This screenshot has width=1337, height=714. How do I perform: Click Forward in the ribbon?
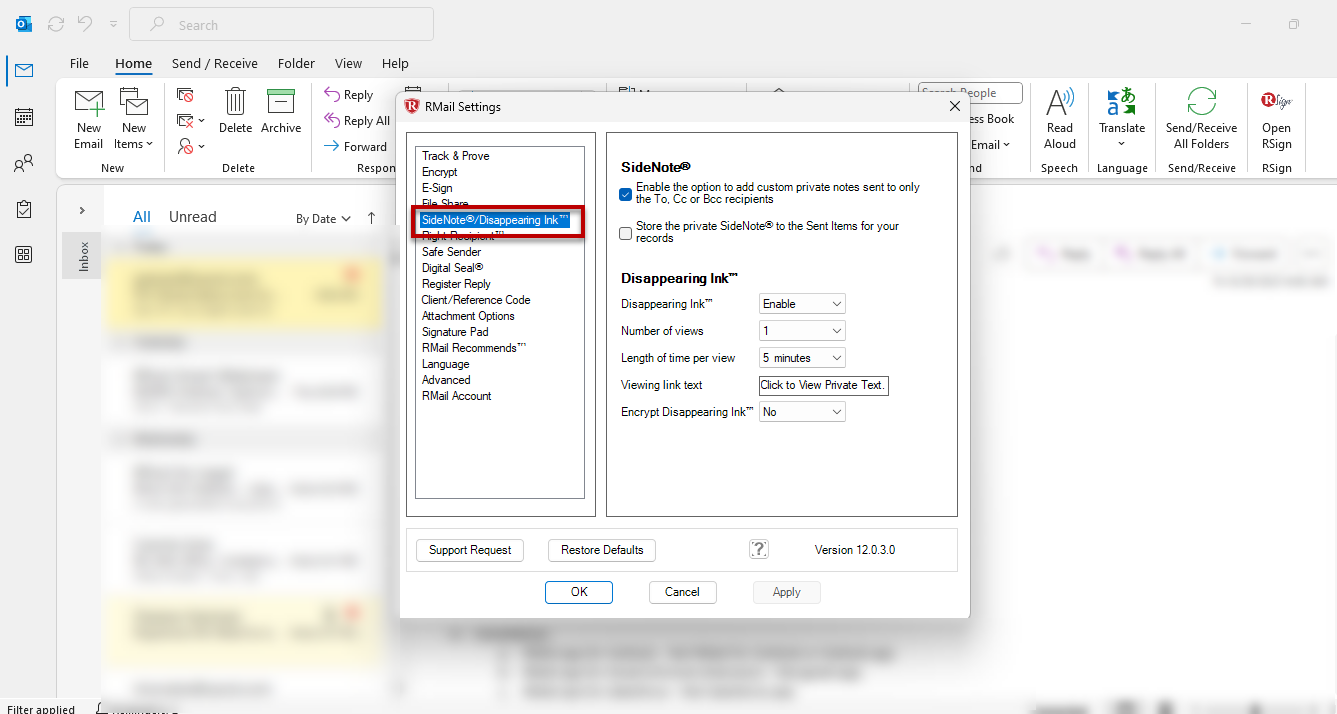pyautogui.click(x=356, y=146)
